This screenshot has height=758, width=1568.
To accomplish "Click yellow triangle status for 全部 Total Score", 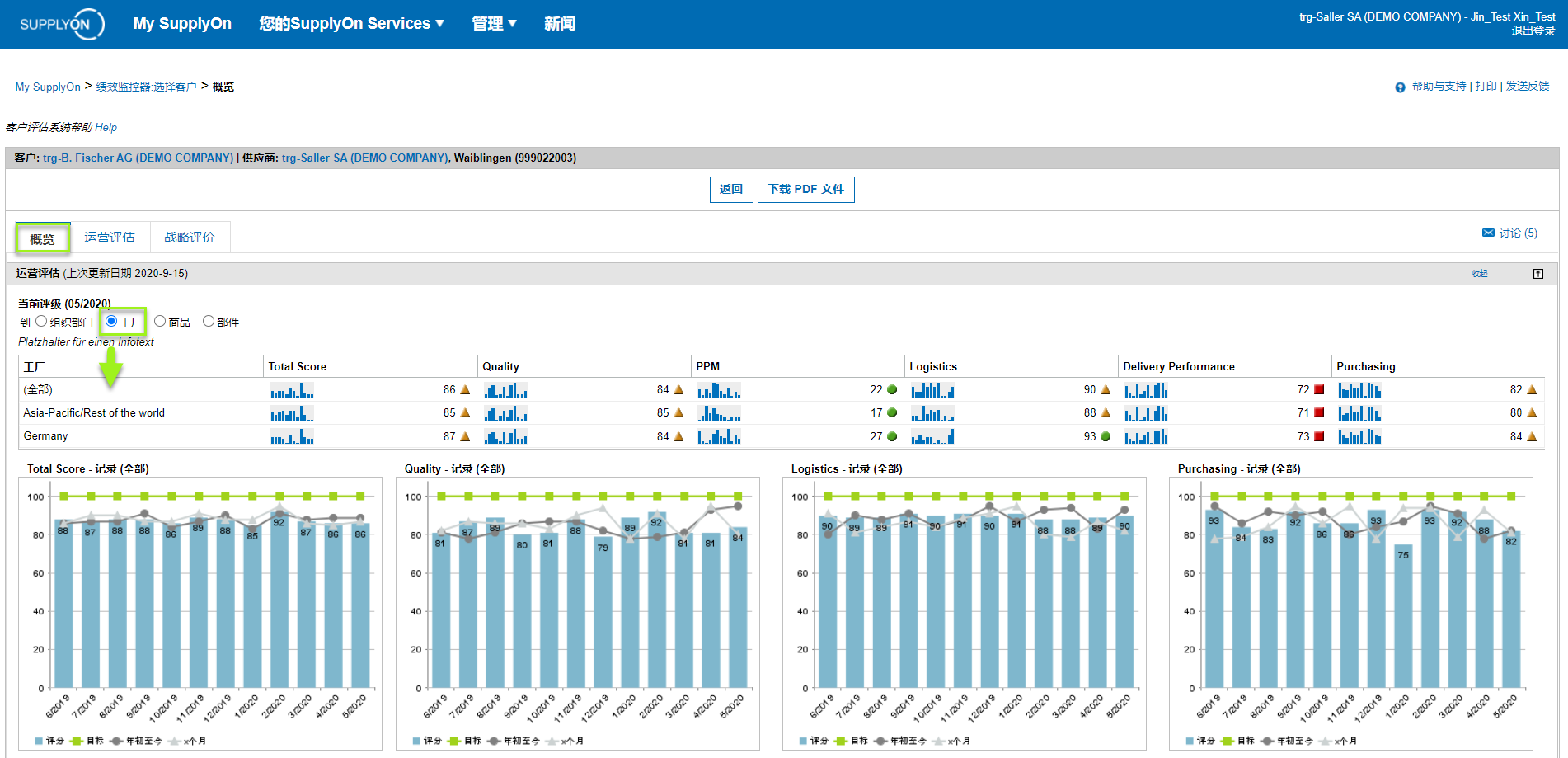I will (465, 389).
